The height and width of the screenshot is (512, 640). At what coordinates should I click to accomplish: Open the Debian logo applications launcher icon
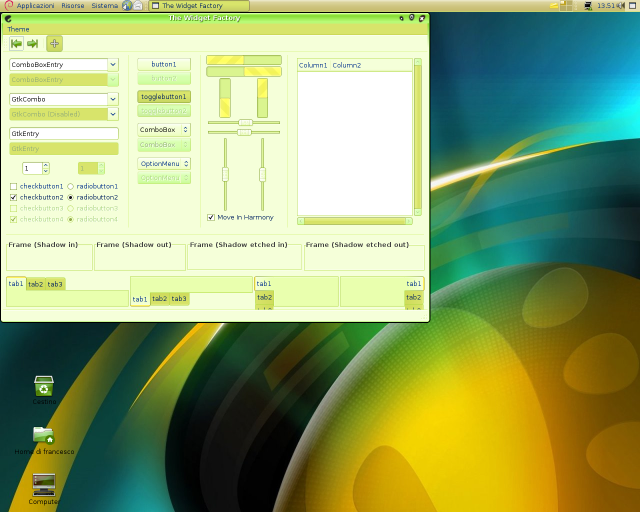point(8,5)
